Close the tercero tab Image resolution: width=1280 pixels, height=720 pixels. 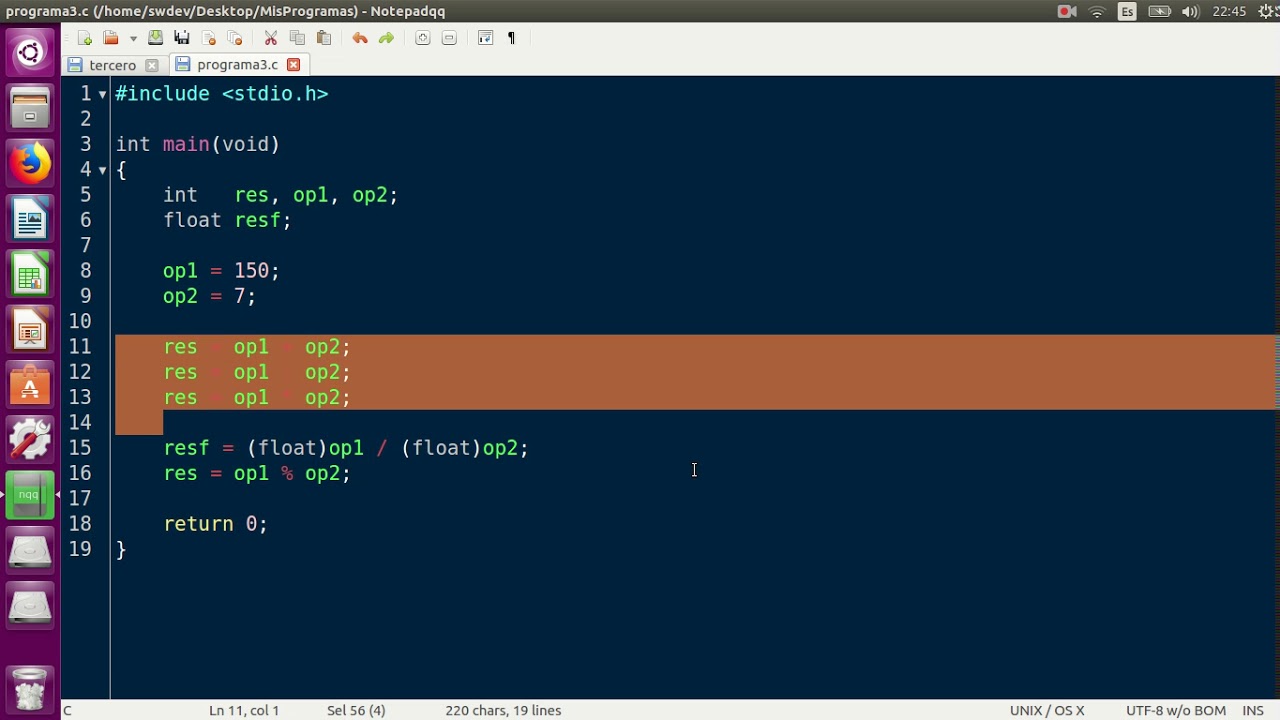pos(152,65)
